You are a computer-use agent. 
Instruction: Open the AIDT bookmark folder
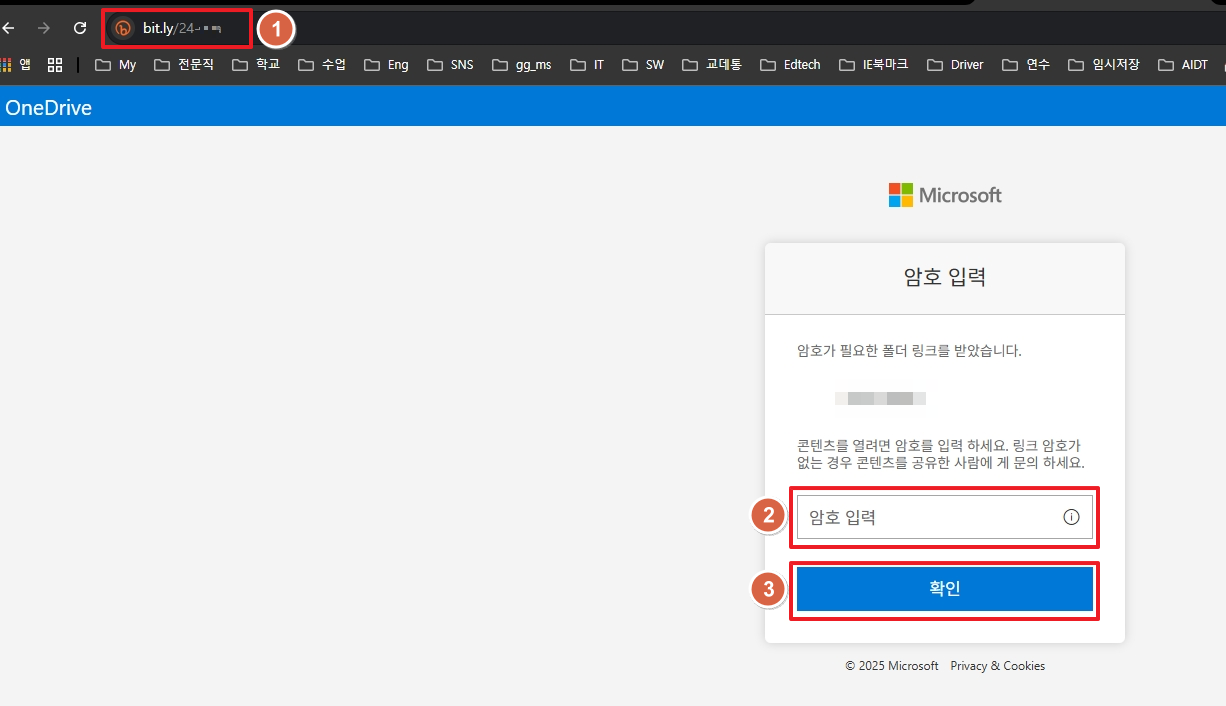pyautogui.click(x=1183, y=64)
